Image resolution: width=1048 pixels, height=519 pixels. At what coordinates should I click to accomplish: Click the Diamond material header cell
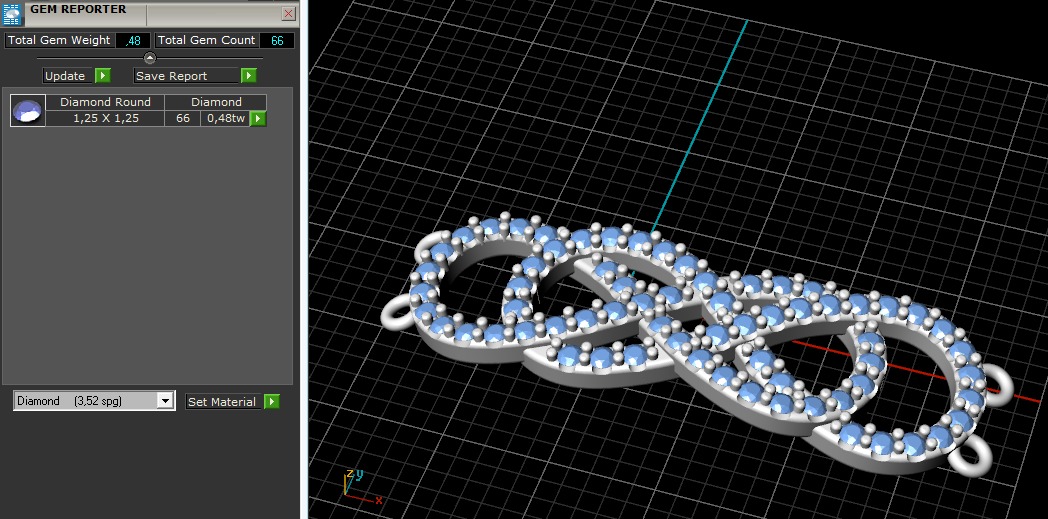pos(216,102)
